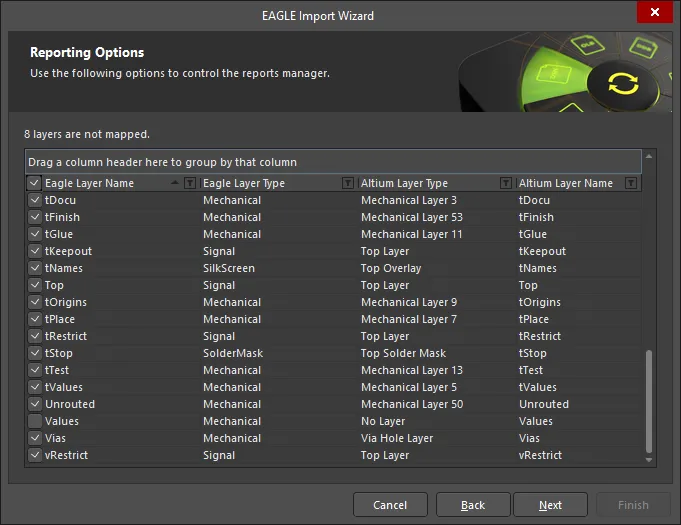Uncheck the tOrigins layer checkbox
Screen dimensions: 681x525
(35, 302)
